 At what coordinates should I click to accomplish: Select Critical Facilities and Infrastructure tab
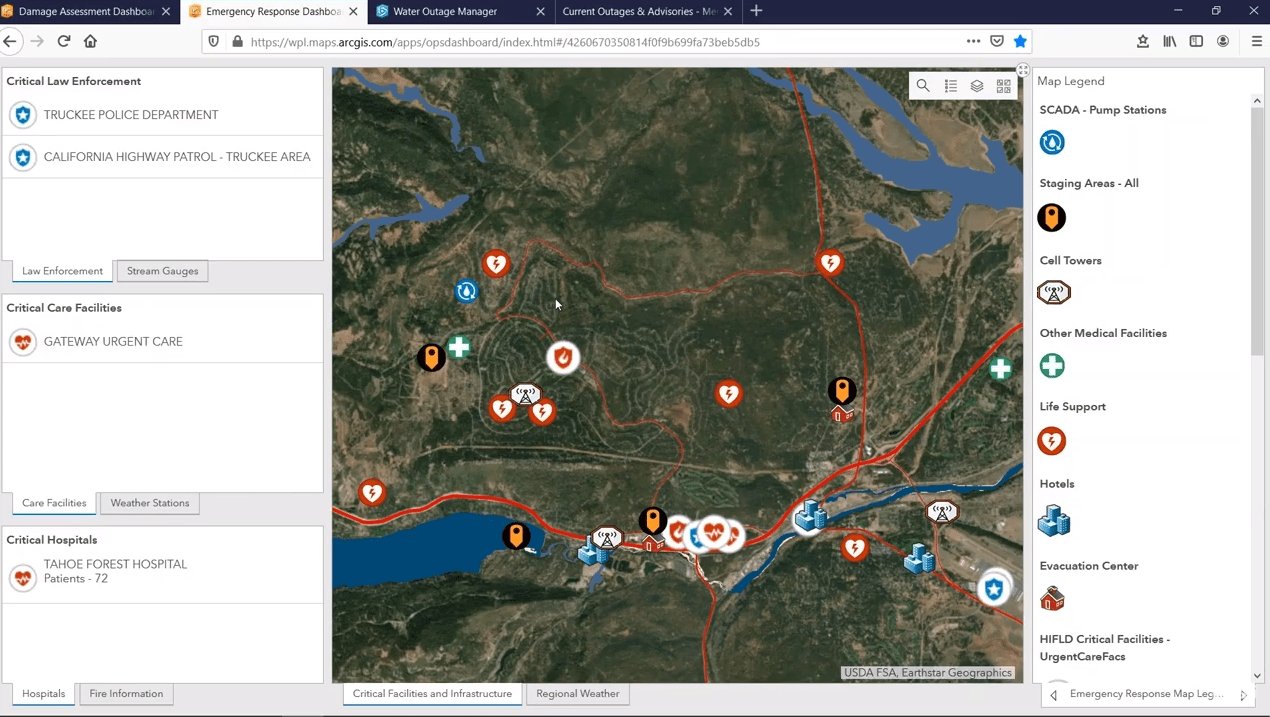click(x=432, y=694)
